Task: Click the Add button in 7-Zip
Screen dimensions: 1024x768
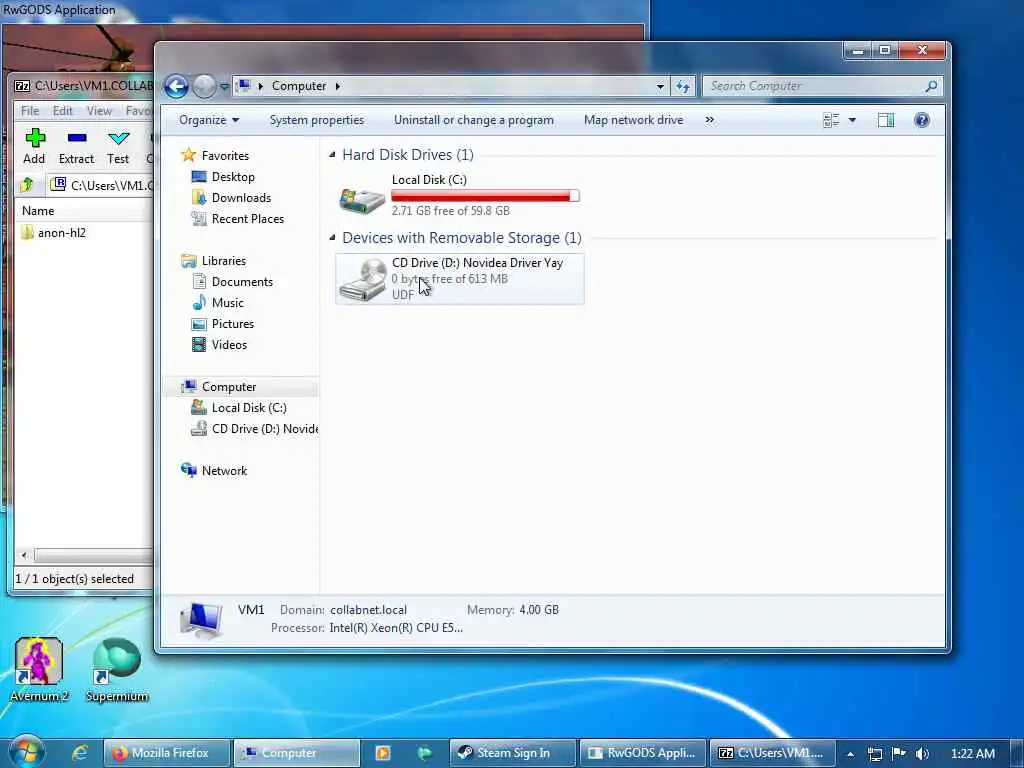Action: point(34,146)
